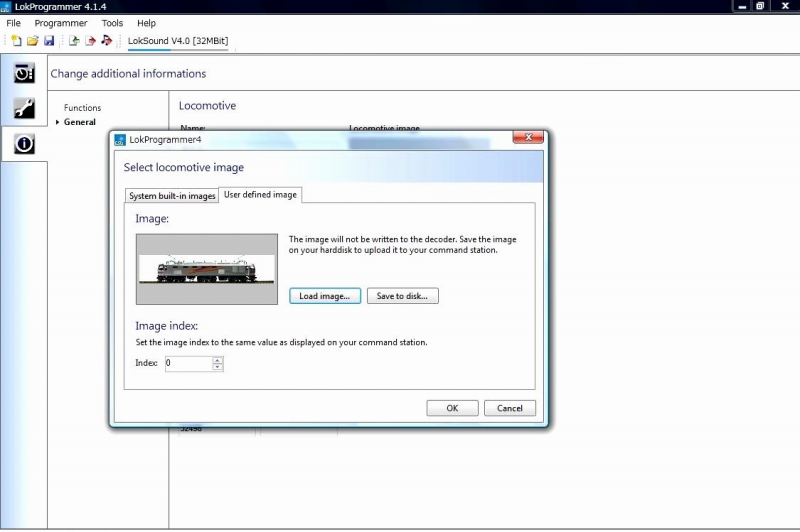The image size is (800, 532).
Task: Switch to System built-in images tab
Action: 172,196
